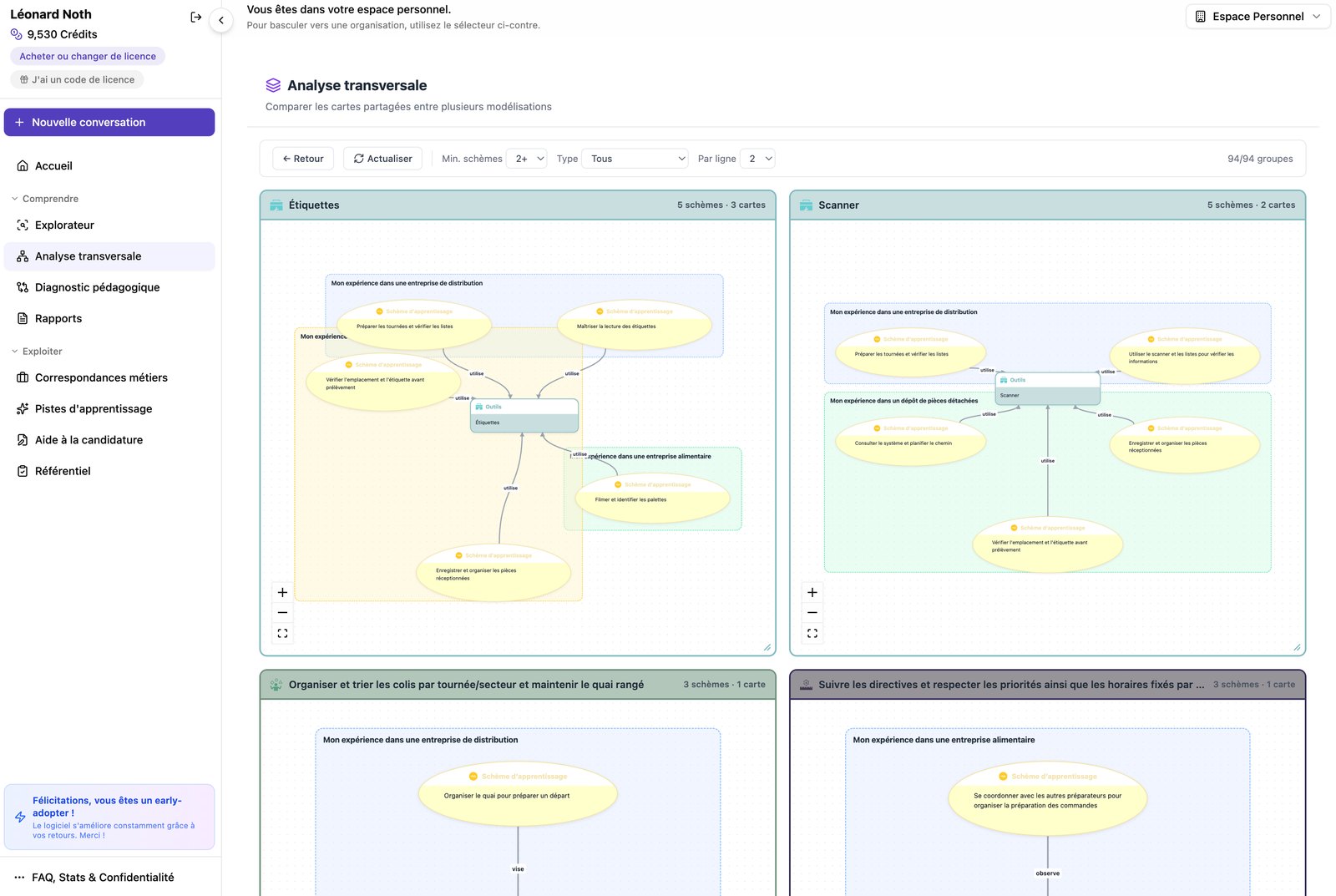Open the Min. schèmes dropdown
1336x896 pixels.
527,159
